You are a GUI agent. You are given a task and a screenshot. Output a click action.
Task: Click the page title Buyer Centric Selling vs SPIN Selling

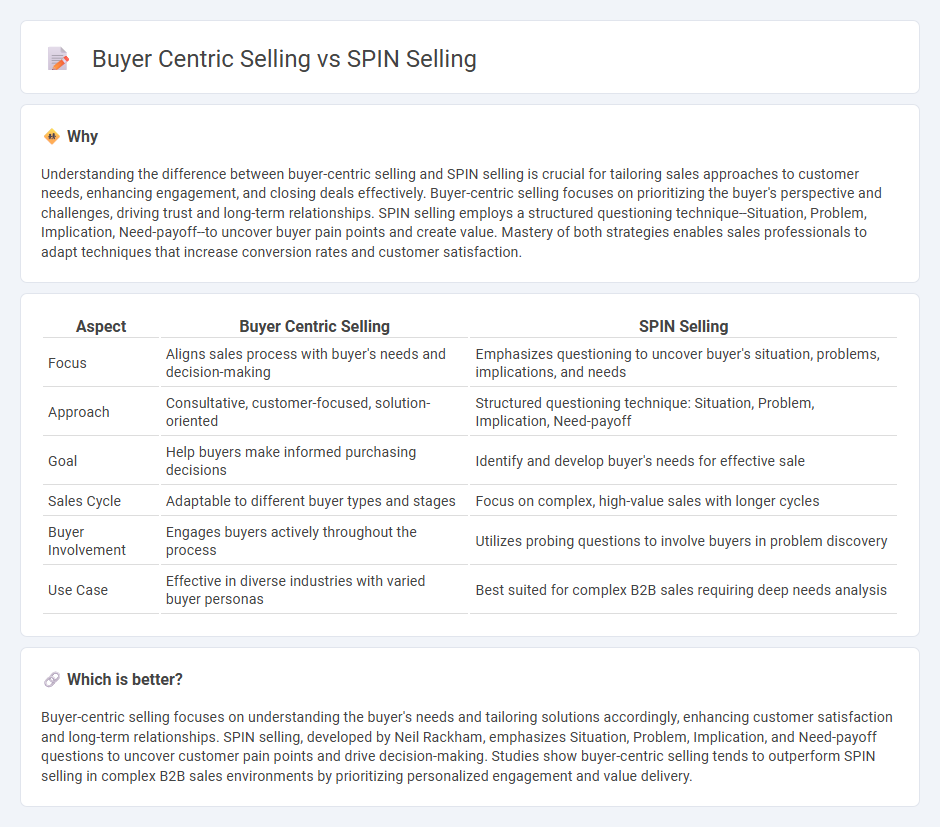284,59
